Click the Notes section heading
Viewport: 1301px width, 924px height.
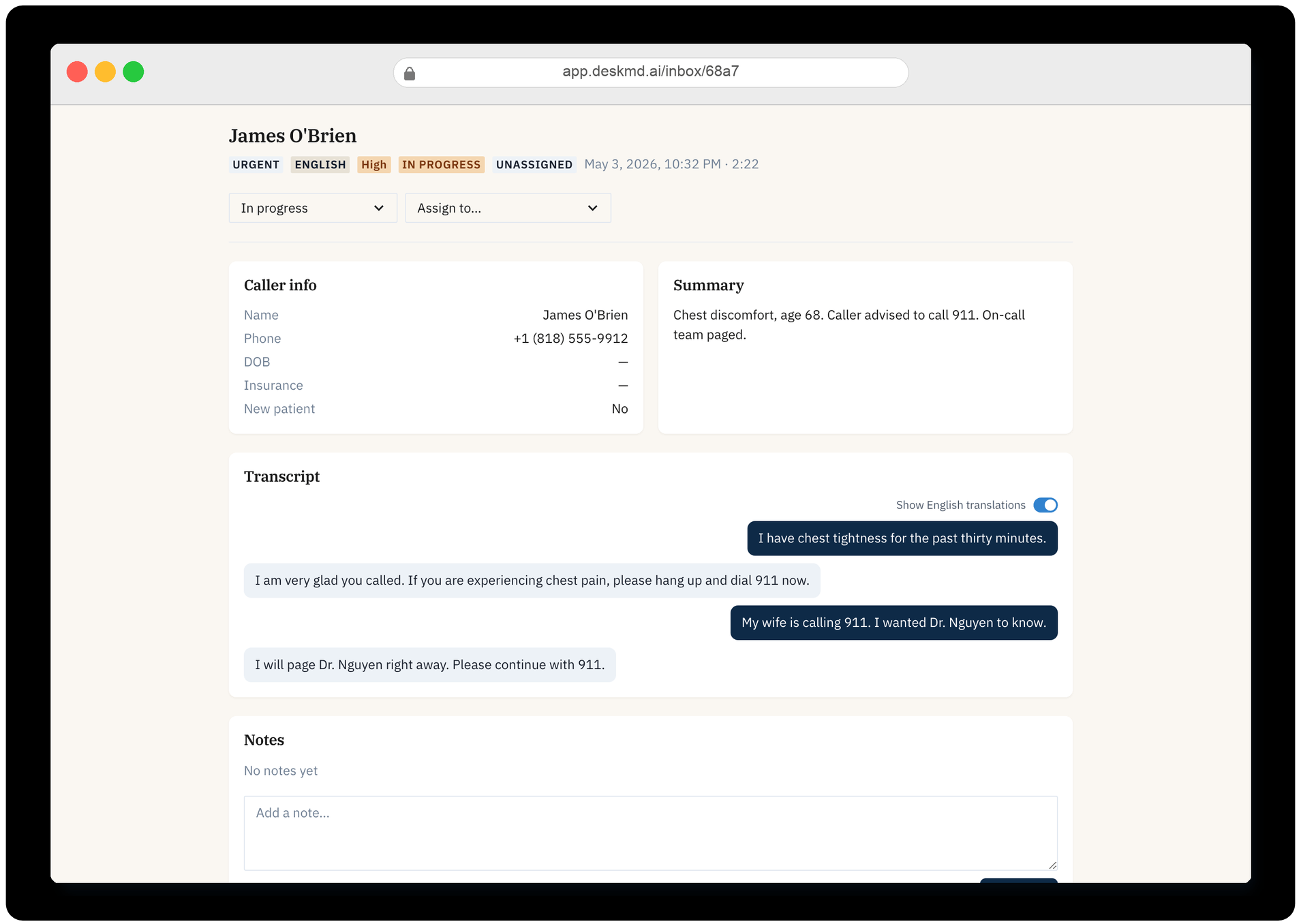tap(264, 740)
